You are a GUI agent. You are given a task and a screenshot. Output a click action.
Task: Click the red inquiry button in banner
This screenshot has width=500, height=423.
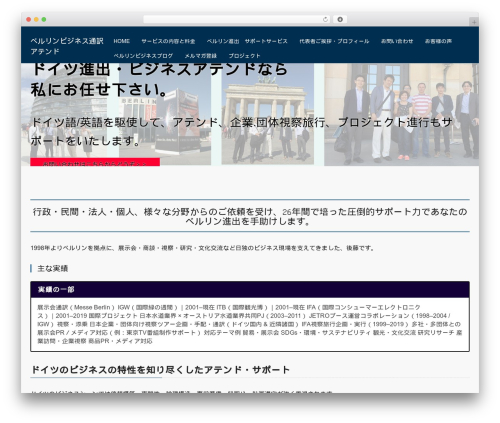tap(95, 162)
